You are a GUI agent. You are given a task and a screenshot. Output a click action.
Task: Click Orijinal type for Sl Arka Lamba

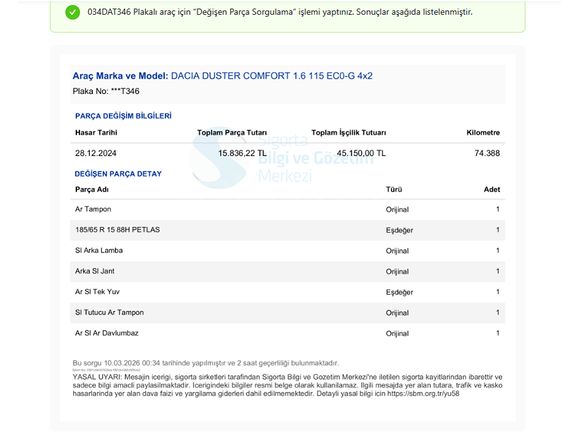397,251
